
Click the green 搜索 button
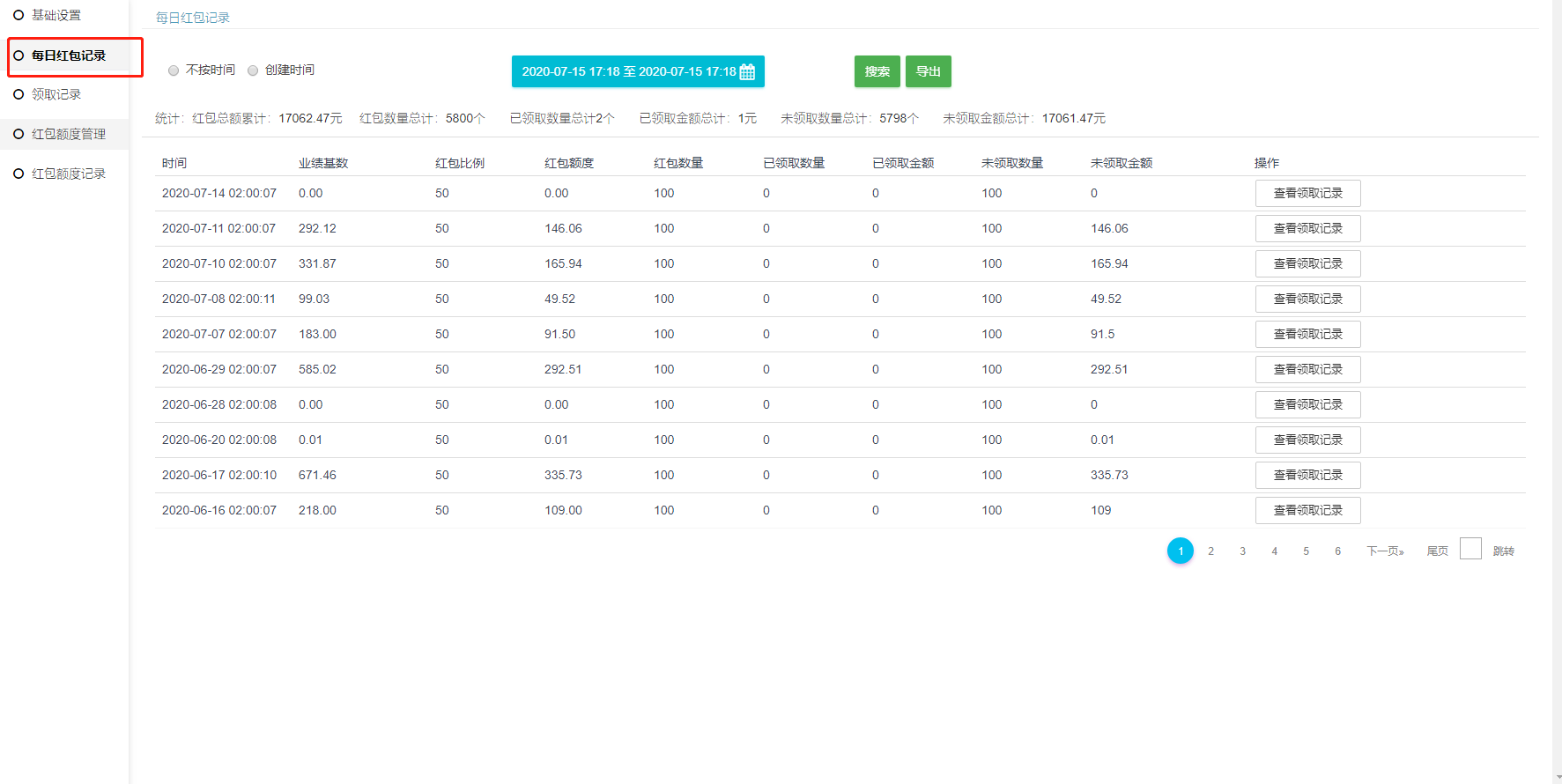(x=877, y=71)
